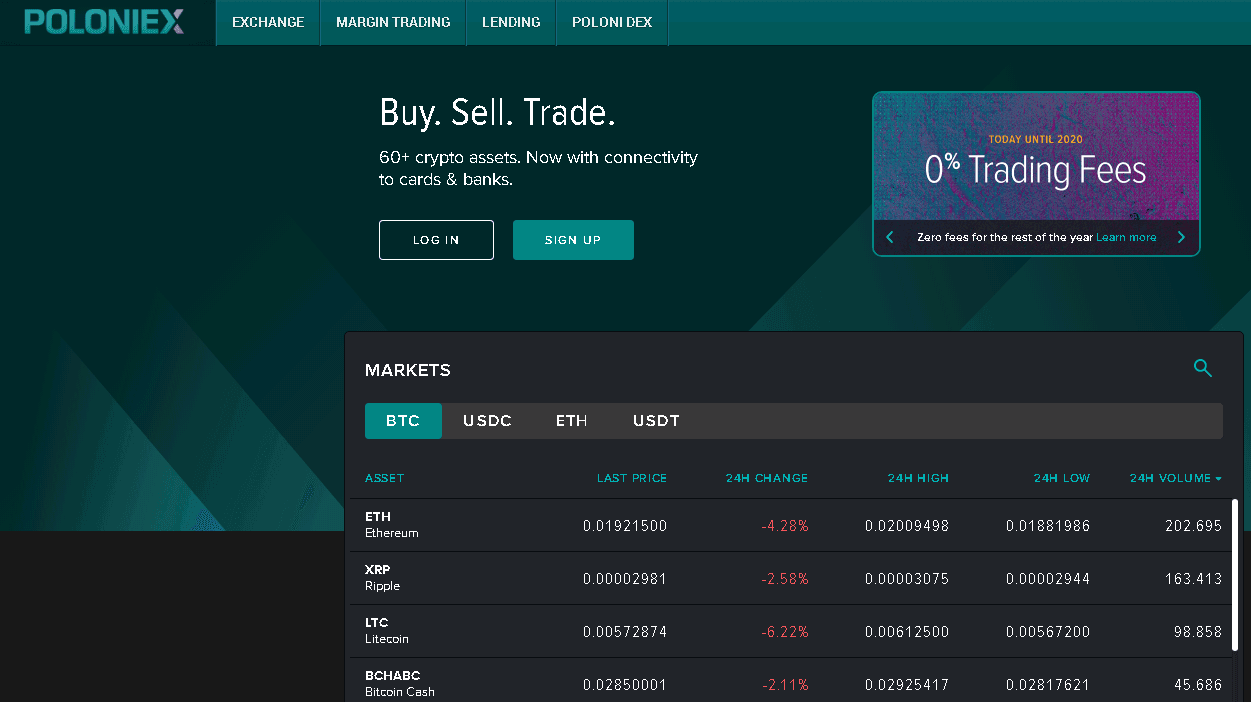Click the -4.28% change value
The width and height of the screenshot is (1251, 702).
click(785, 526)
